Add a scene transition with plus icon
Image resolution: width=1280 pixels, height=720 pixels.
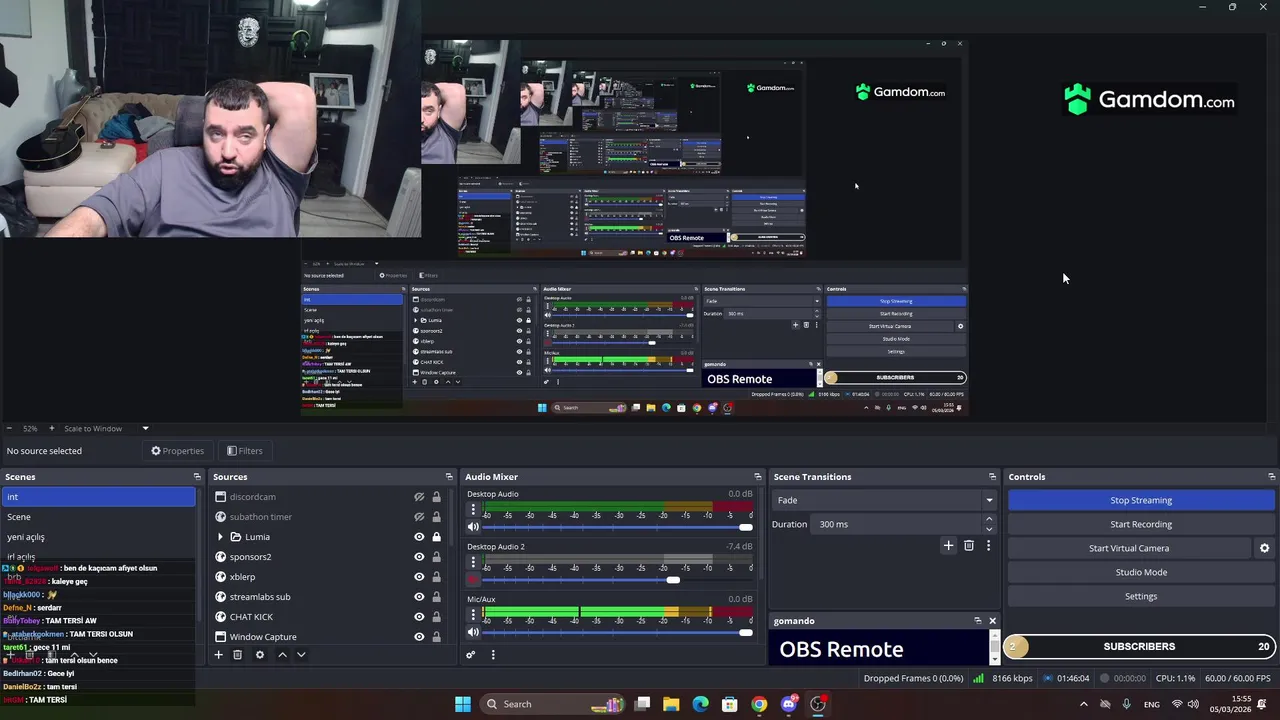click(x=948, y=546)
